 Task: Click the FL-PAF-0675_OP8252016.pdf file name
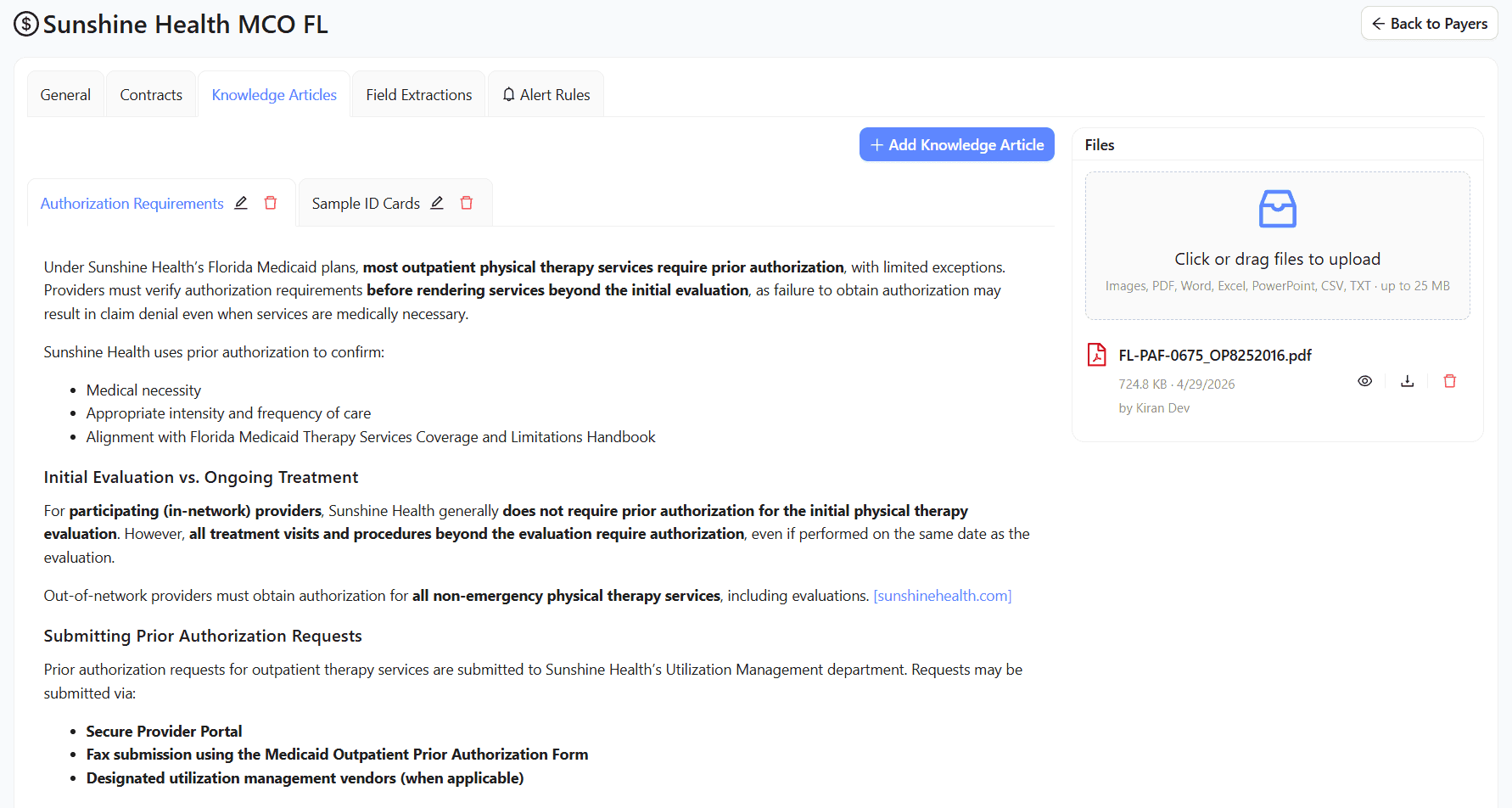pos(1215,356)
